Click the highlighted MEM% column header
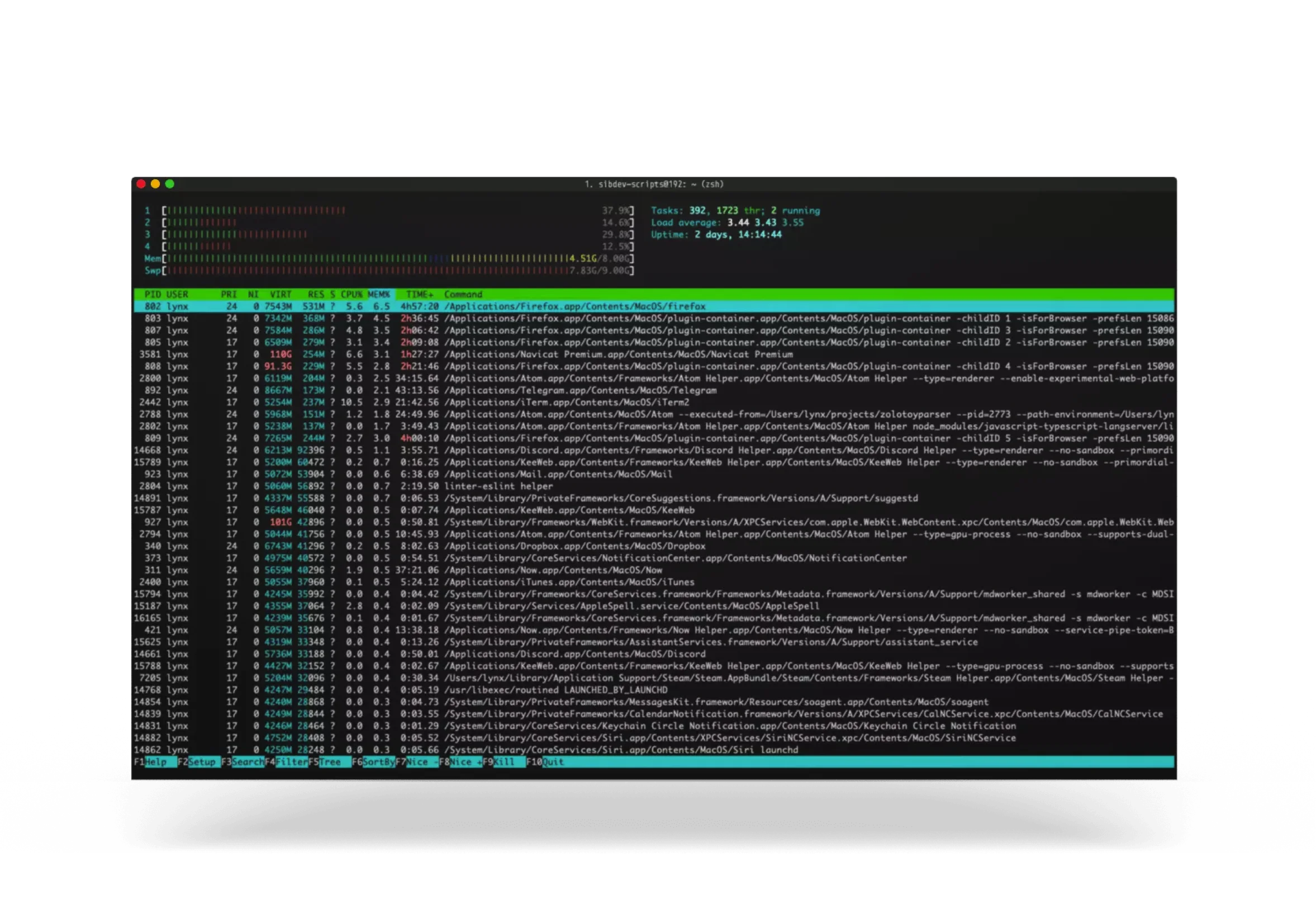Image resolution: width=1316 pixels, height=909 pixels. 378,295
